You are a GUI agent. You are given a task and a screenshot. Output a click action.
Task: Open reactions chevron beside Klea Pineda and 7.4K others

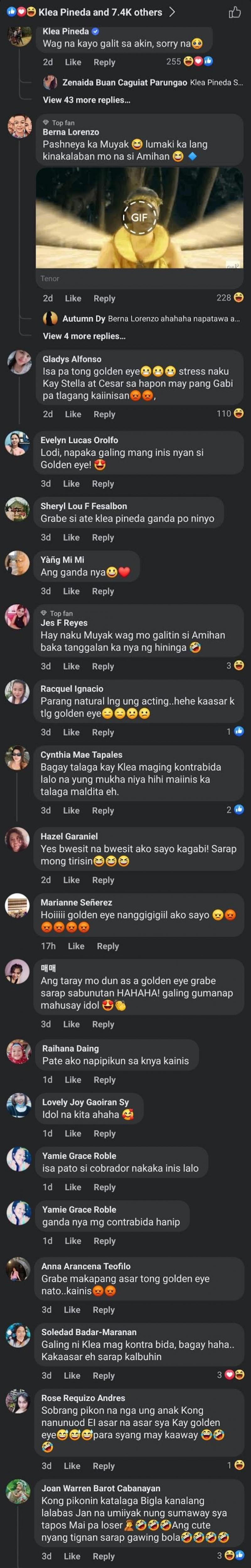point(172,12)
